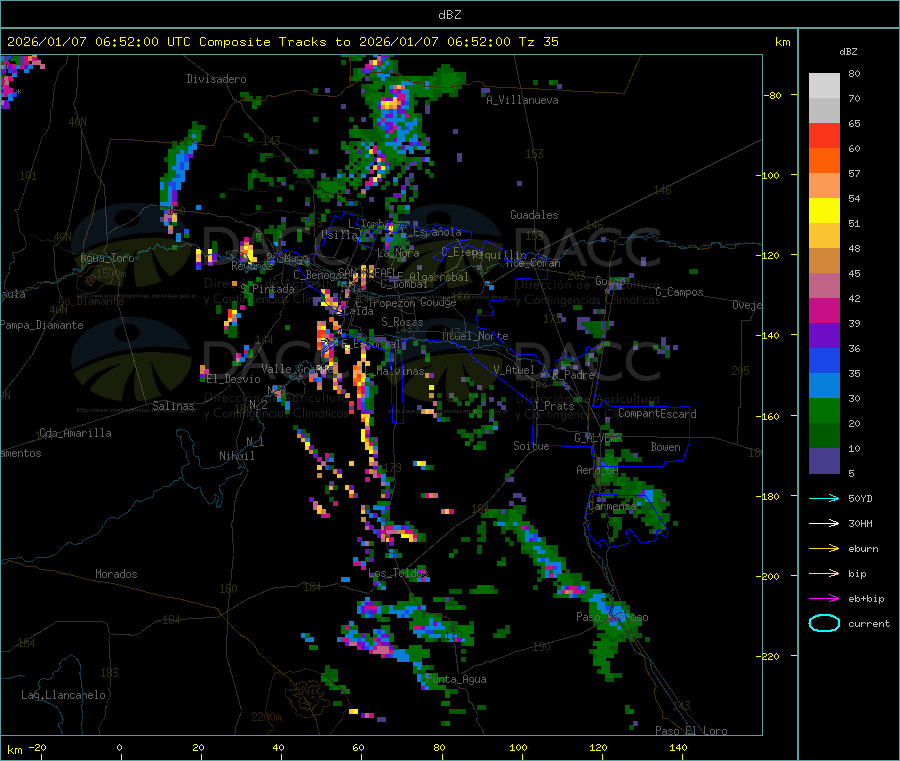Viewport: 900px width, 761px height.
Task: Click the 'Lag.Llancanelo' map label
Action: (x=64, y=695)
